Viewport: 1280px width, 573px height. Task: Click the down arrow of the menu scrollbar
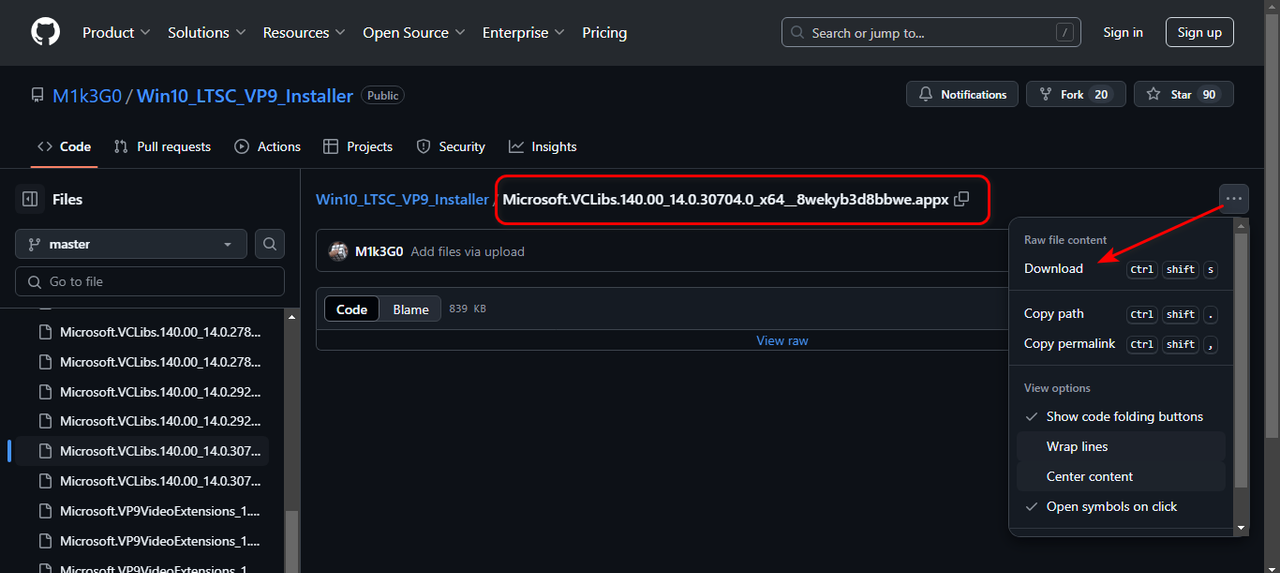(1242, 528)
